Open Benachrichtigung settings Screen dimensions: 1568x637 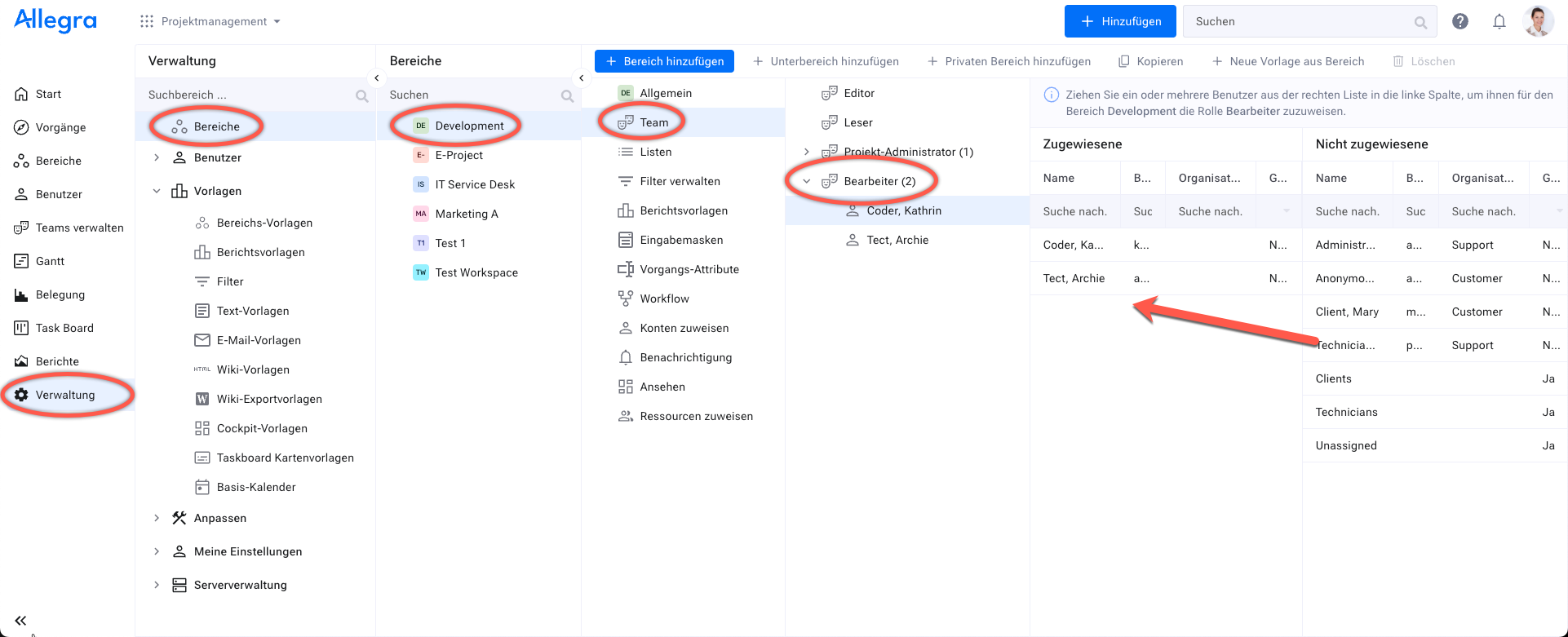[x=685, y=357]
